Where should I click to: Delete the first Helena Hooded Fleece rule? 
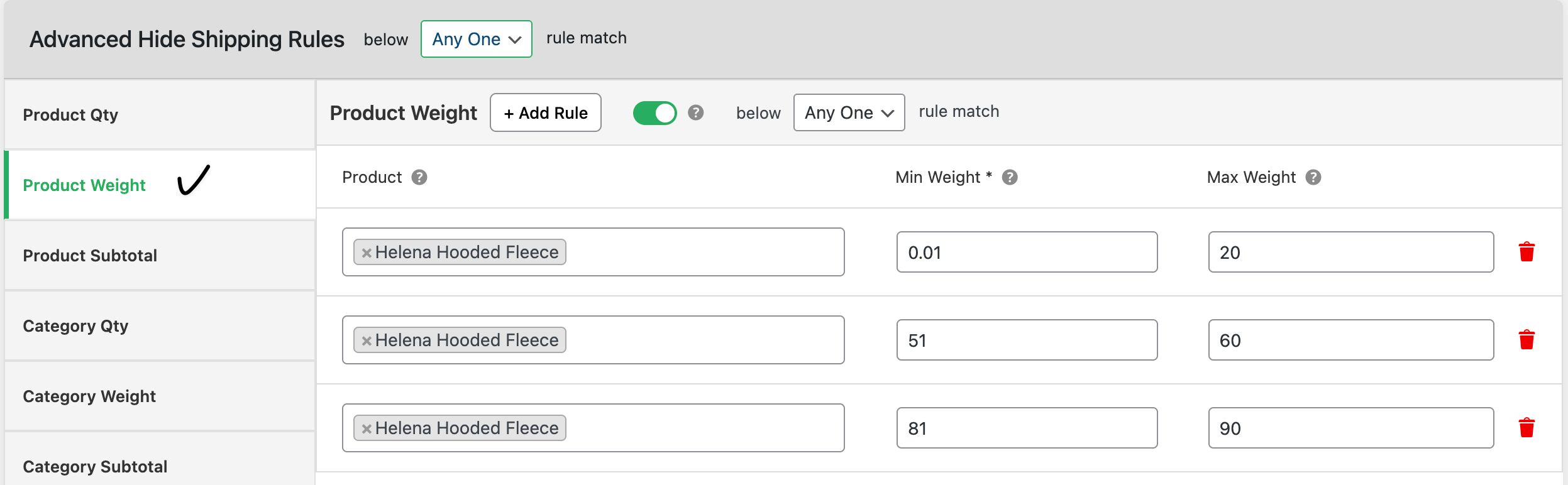point(1528,252)
